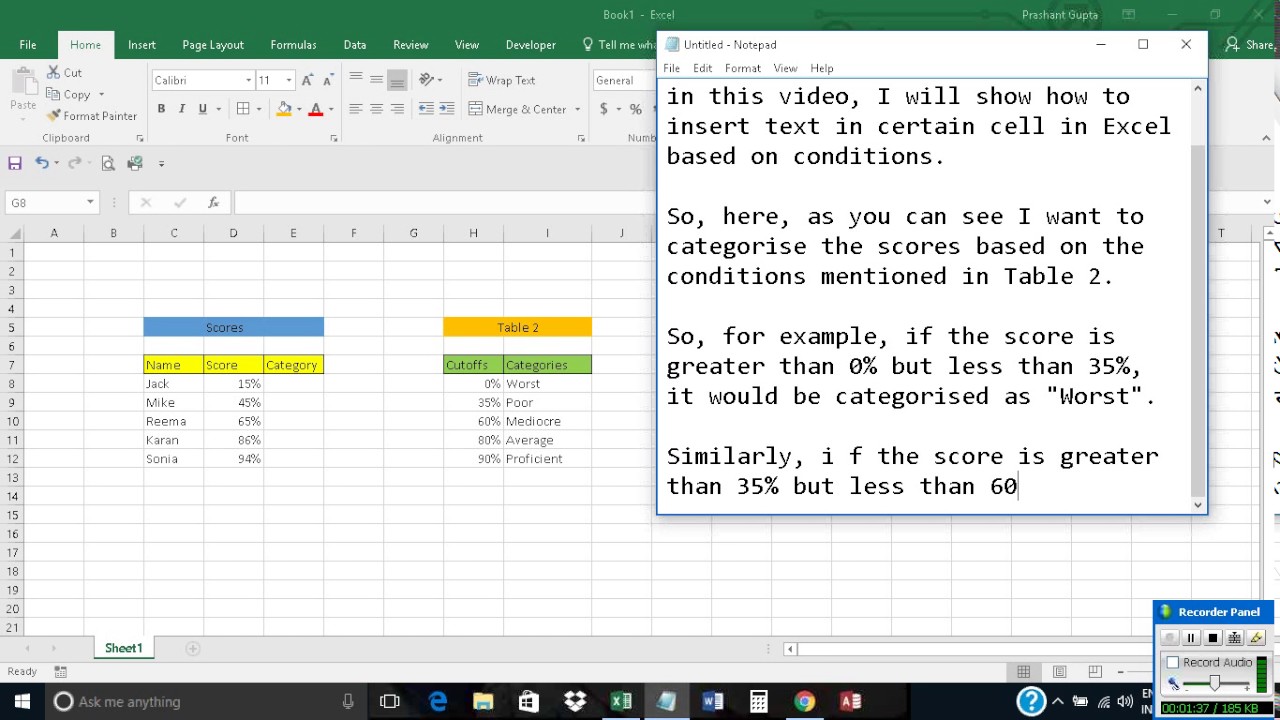1280x720 pixels.
Task: Click the Cortana Ask me anything box
Action: click(x=207, y=701)
